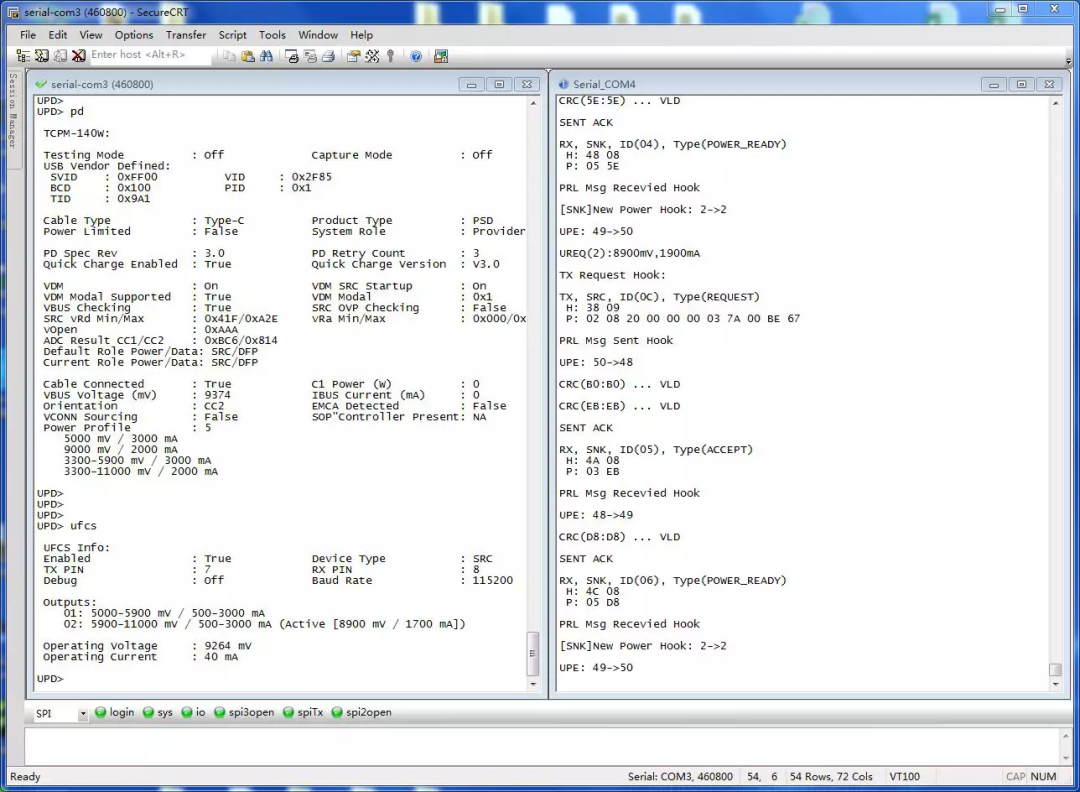1080x792 pixels.
Task: Click the spiTx button-bar item
Action: tap(303, 712)
